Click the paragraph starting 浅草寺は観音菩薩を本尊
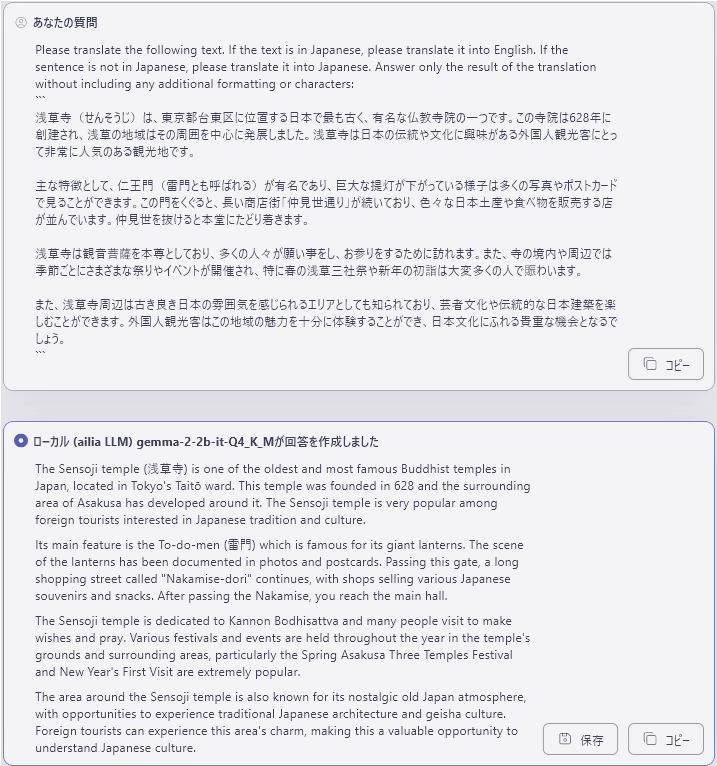The height and width of the screenshot is (766, 717). (323, 262)
